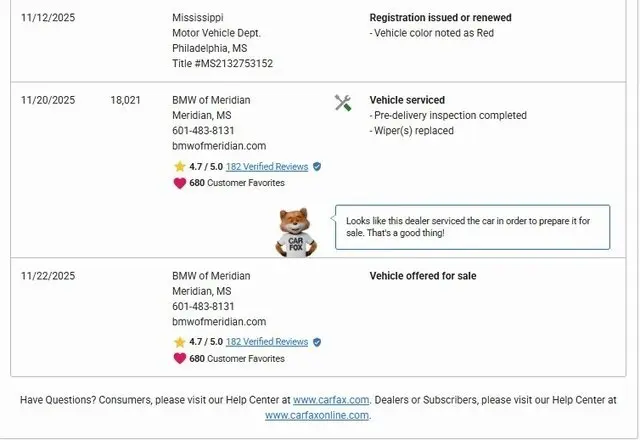Click the star rating icon in the 11/22/2025 entry
Screen dimensions: 640x440
click(x=179, y=342)
